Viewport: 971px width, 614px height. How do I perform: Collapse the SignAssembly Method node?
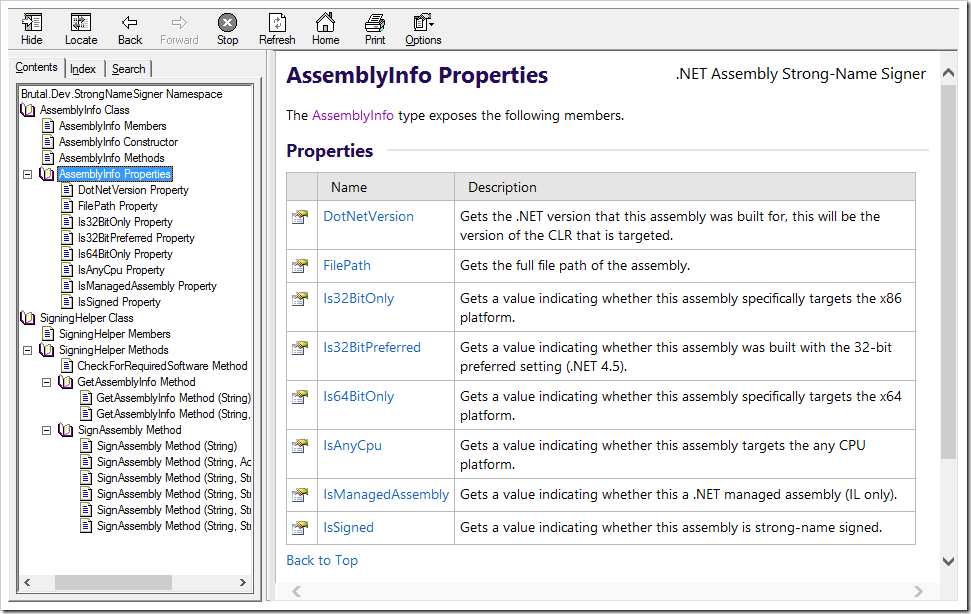(46, 430)
